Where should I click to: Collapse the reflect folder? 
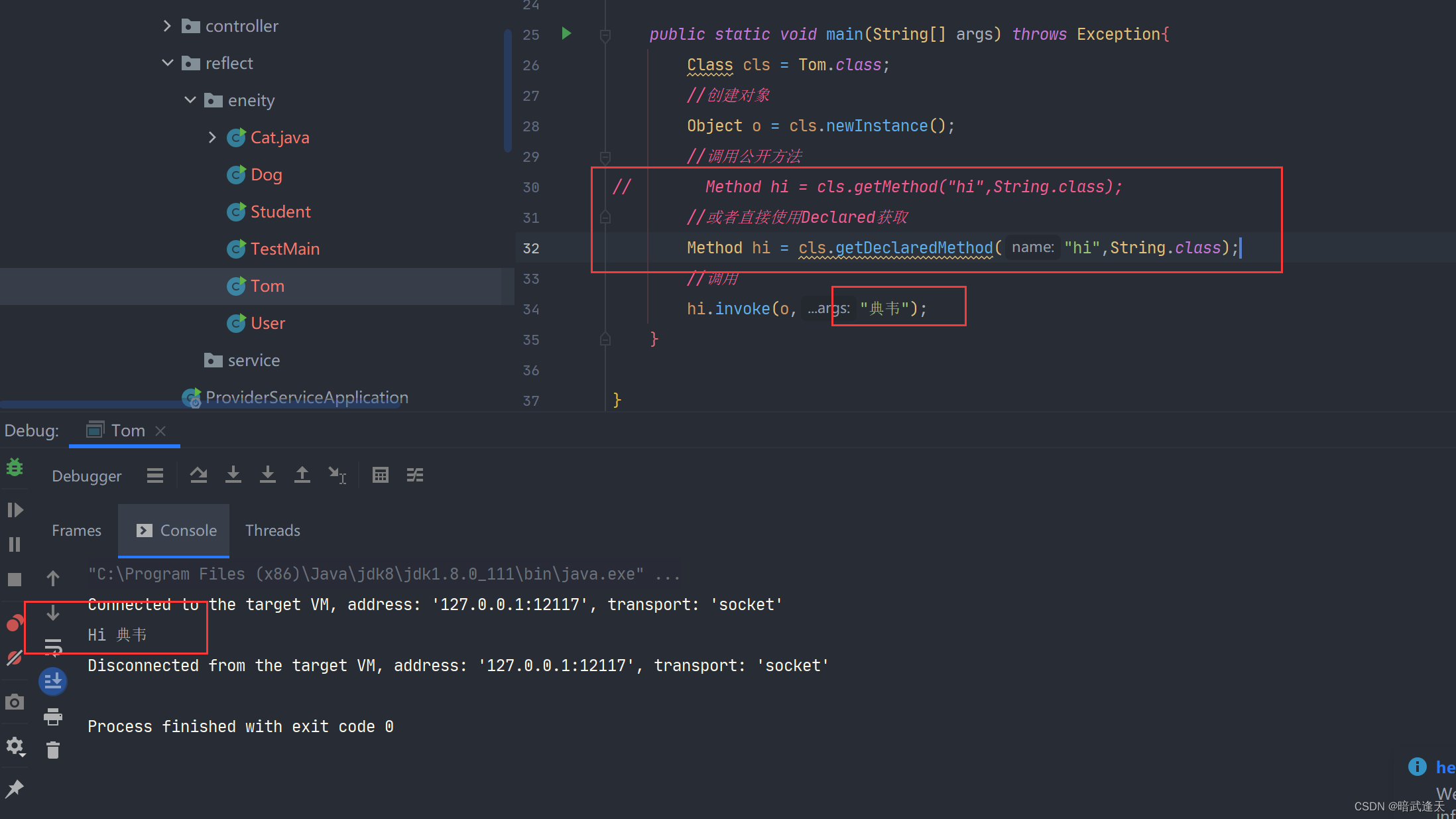pos(168,63)
